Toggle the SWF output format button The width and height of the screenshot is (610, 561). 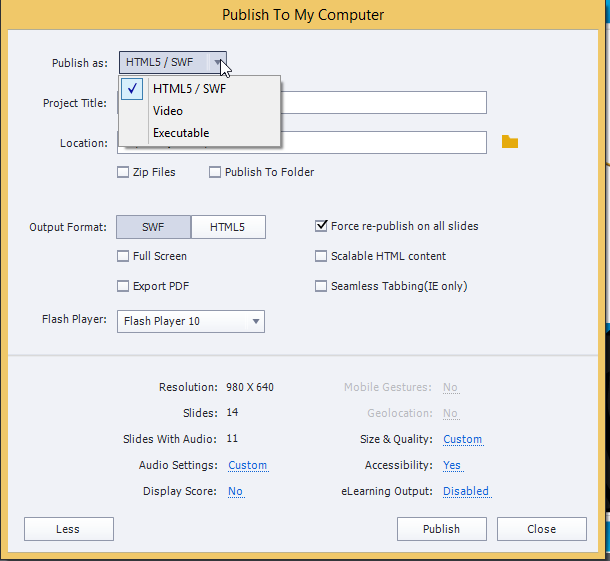153,227
